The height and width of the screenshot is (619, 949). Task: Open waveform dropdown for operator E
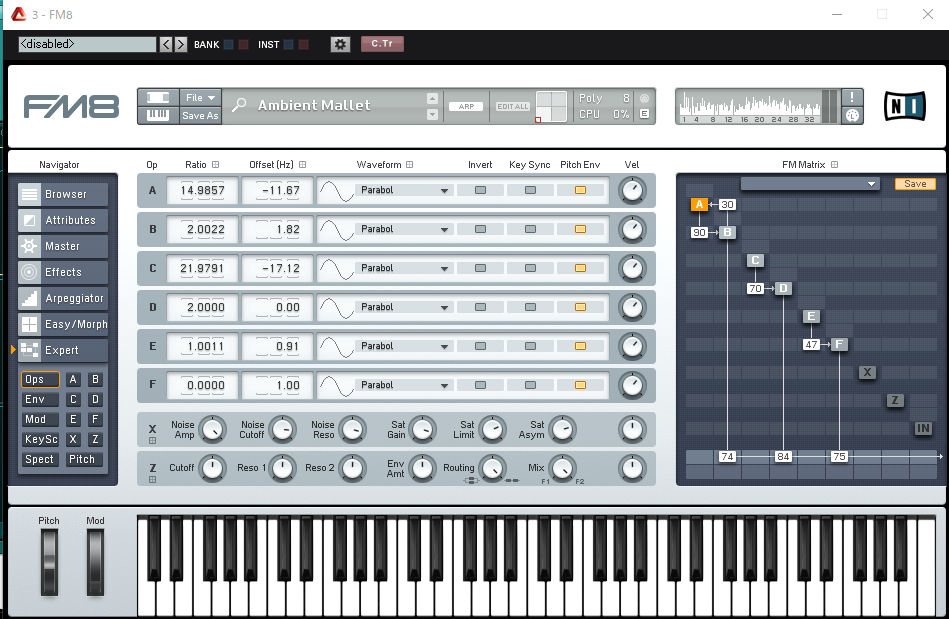404,346
